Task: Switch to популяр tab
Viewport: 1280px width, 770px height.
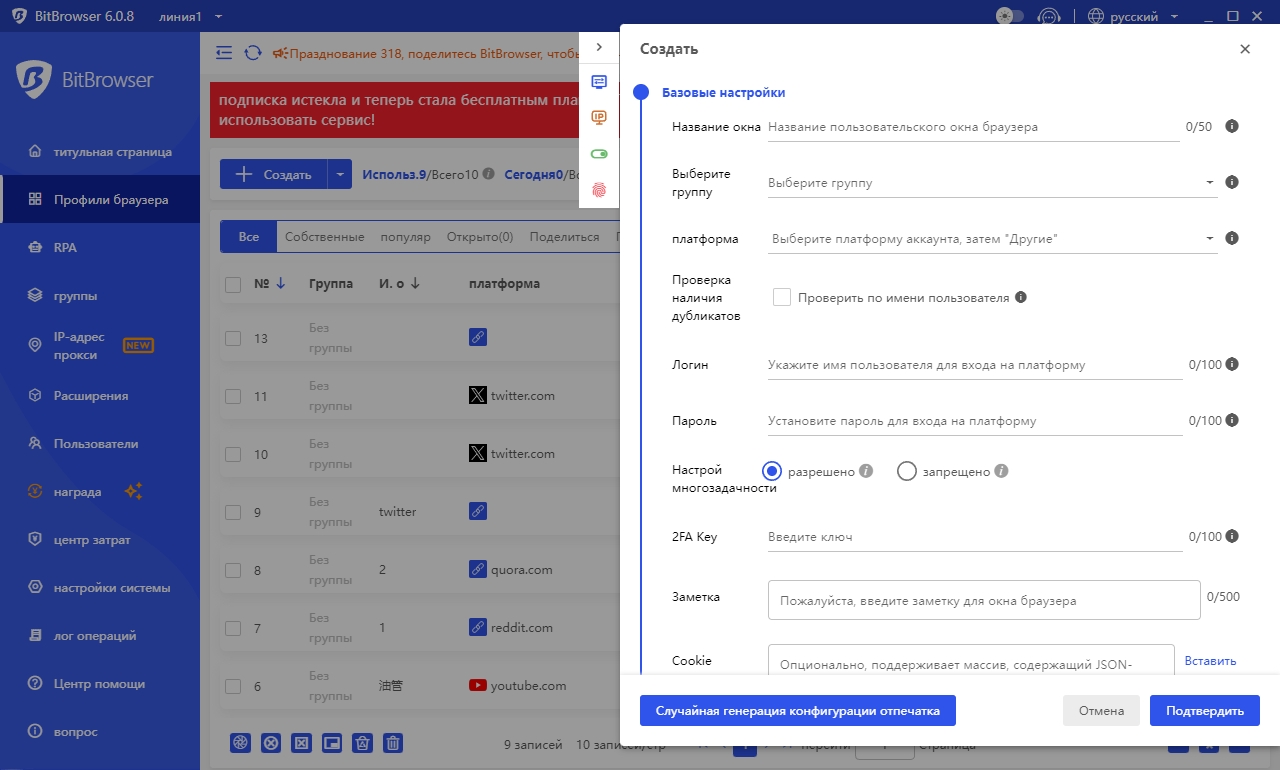Action: coord(405,237)
